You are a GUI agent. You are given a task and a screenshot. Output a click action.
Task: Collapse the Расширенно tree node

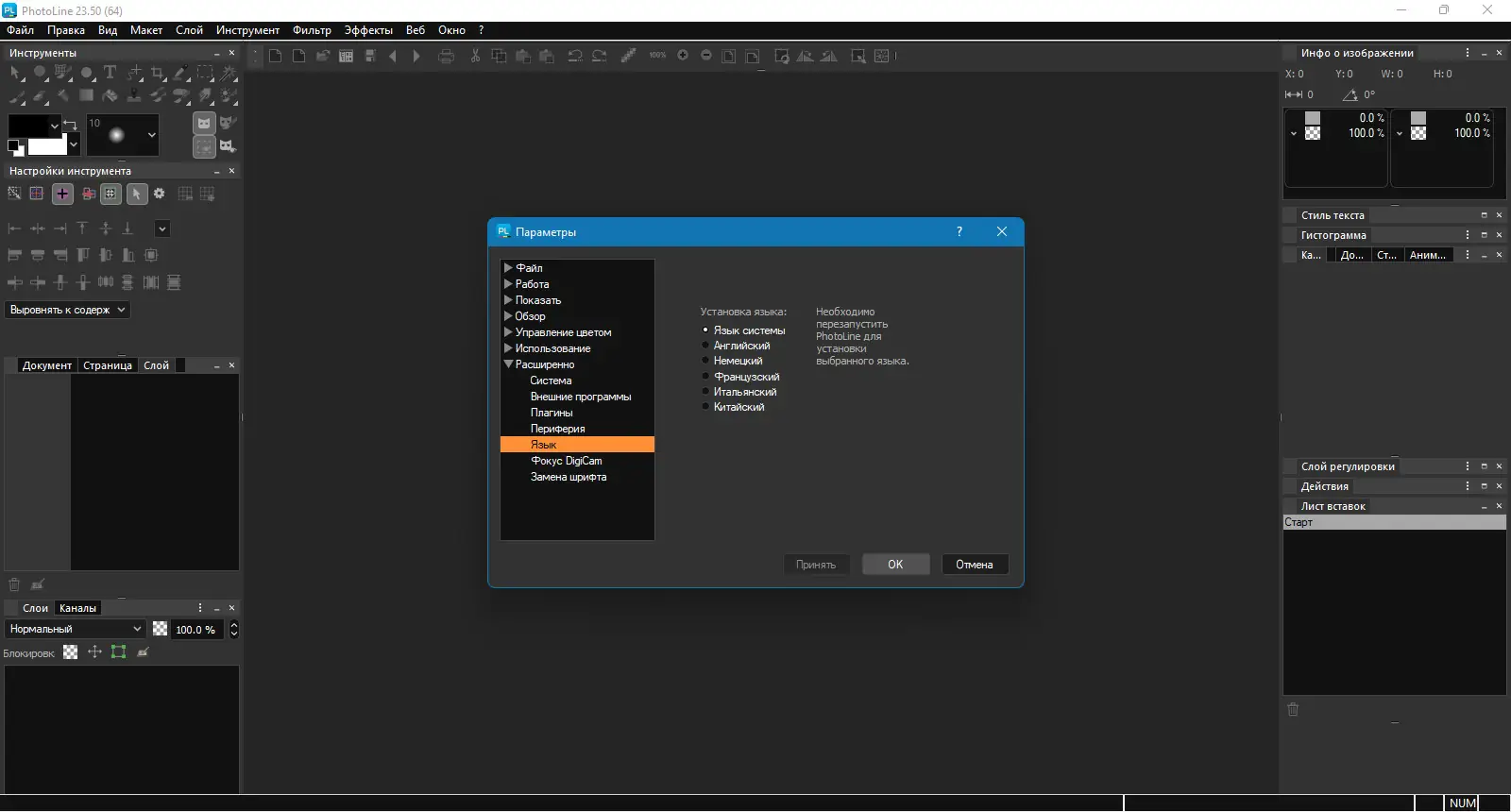(x=508, y=364)
